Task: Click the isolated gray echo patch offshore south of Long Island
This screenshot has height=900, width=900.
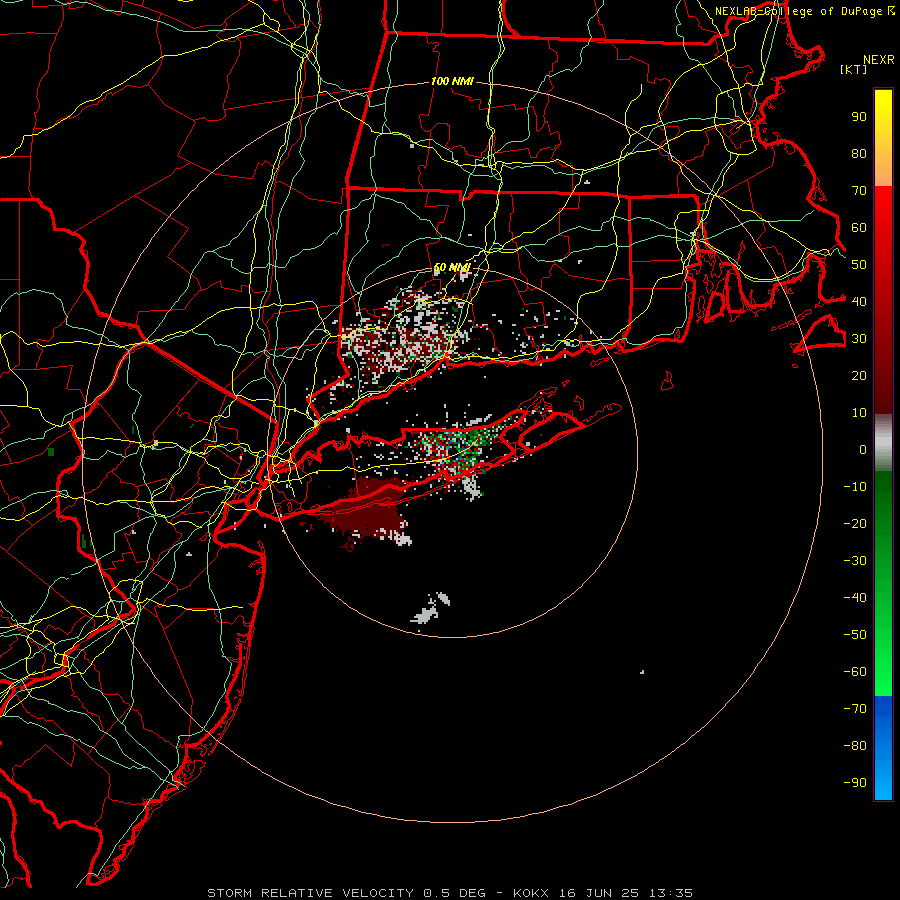Action: tap(430, 609)
